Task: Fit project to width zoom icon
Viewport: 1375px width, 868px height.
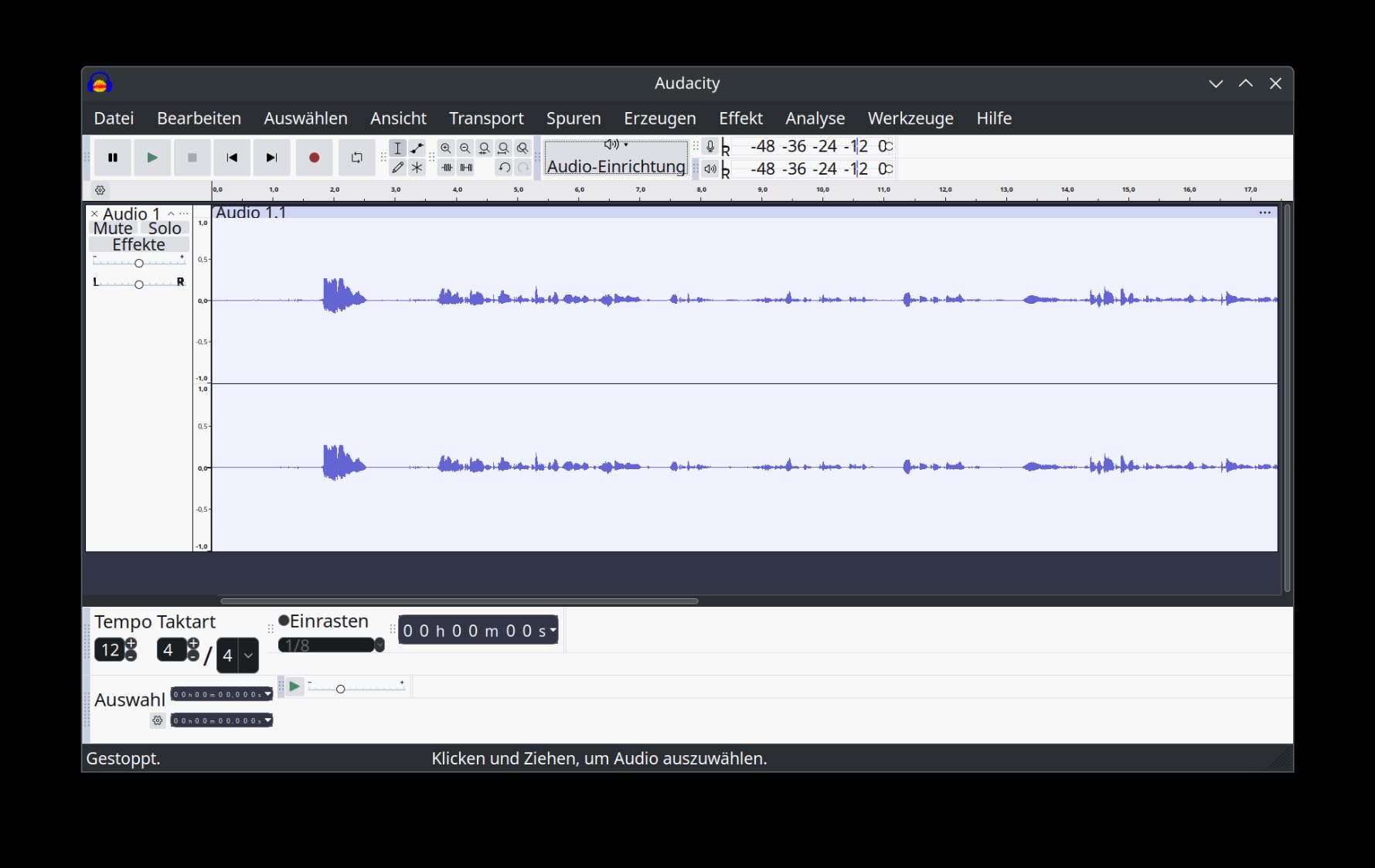Action: pyautogui.click(x=504, y=148)
